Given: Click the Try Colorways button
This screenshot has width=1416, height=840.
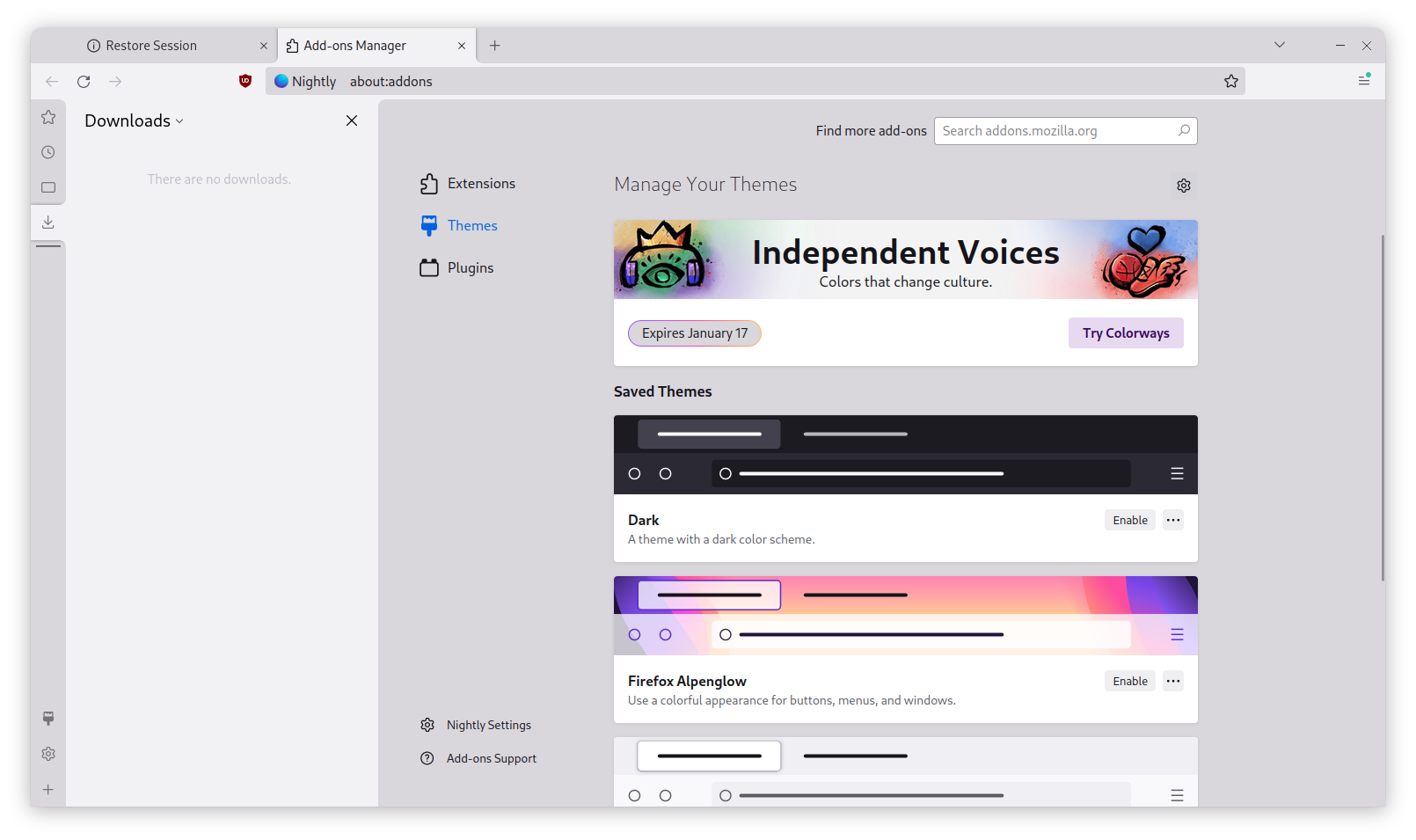Looking at the screenshot, I should pyautogui.click(x=1126, y=332).
